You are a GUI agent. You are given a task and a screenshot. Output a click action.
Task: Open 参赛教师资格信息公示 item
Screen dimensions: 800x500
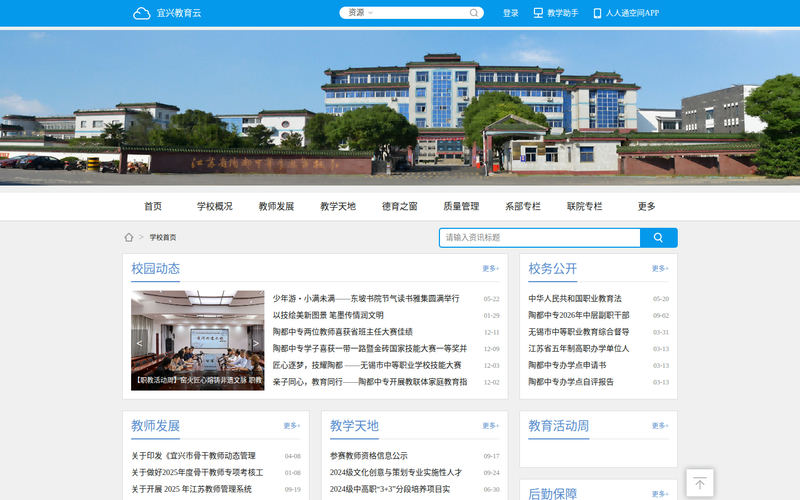[x=369, y=456]
